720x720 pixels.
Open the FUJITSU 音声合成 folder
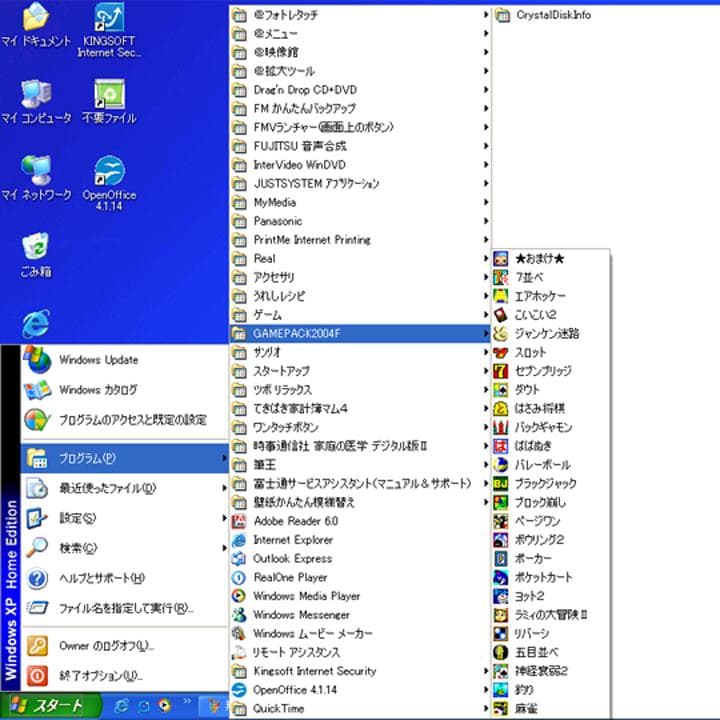click(360, 146)
